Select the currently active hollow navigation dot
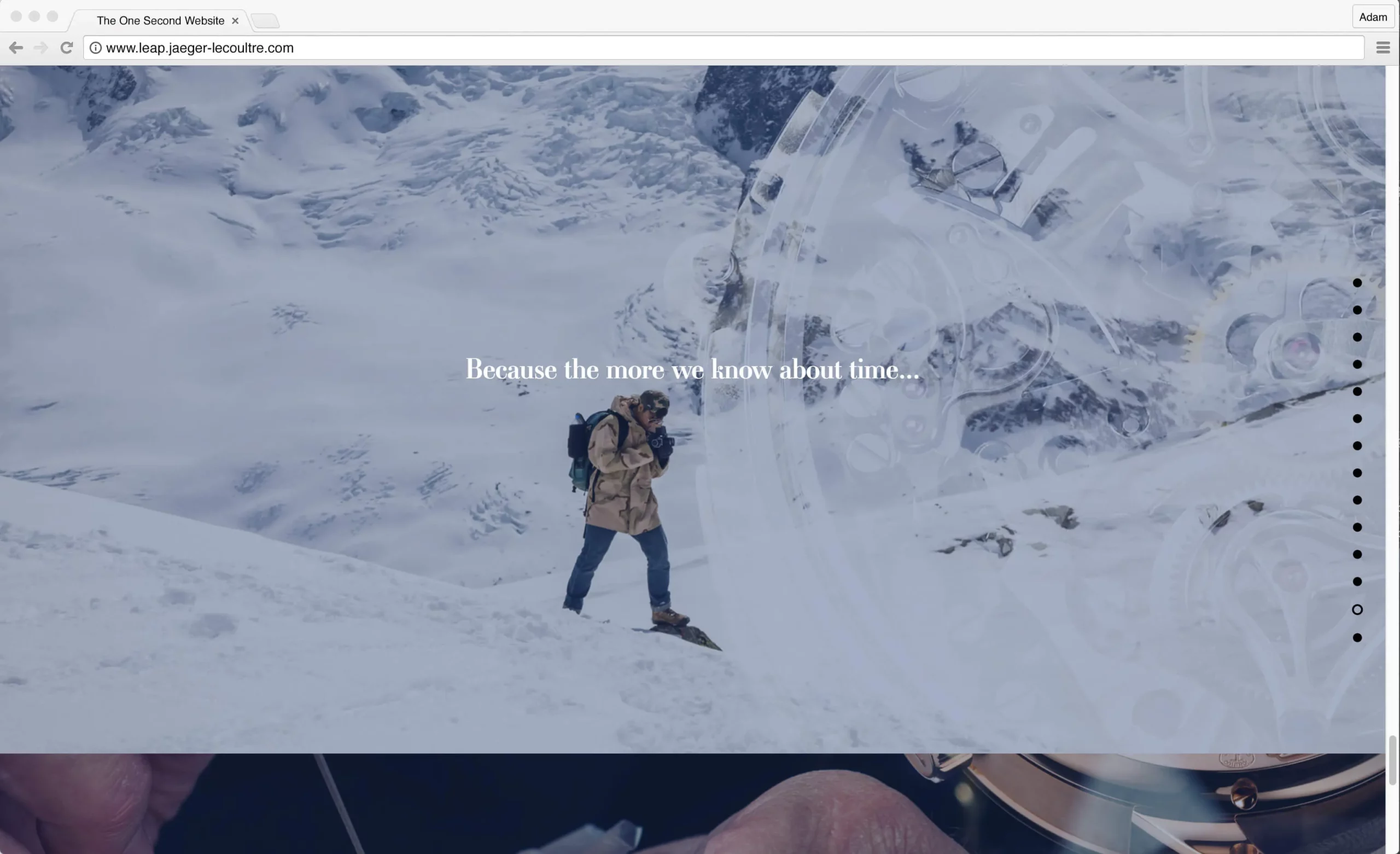The width and height of the screenshot is (1400, 854). tap(1357, 609)
